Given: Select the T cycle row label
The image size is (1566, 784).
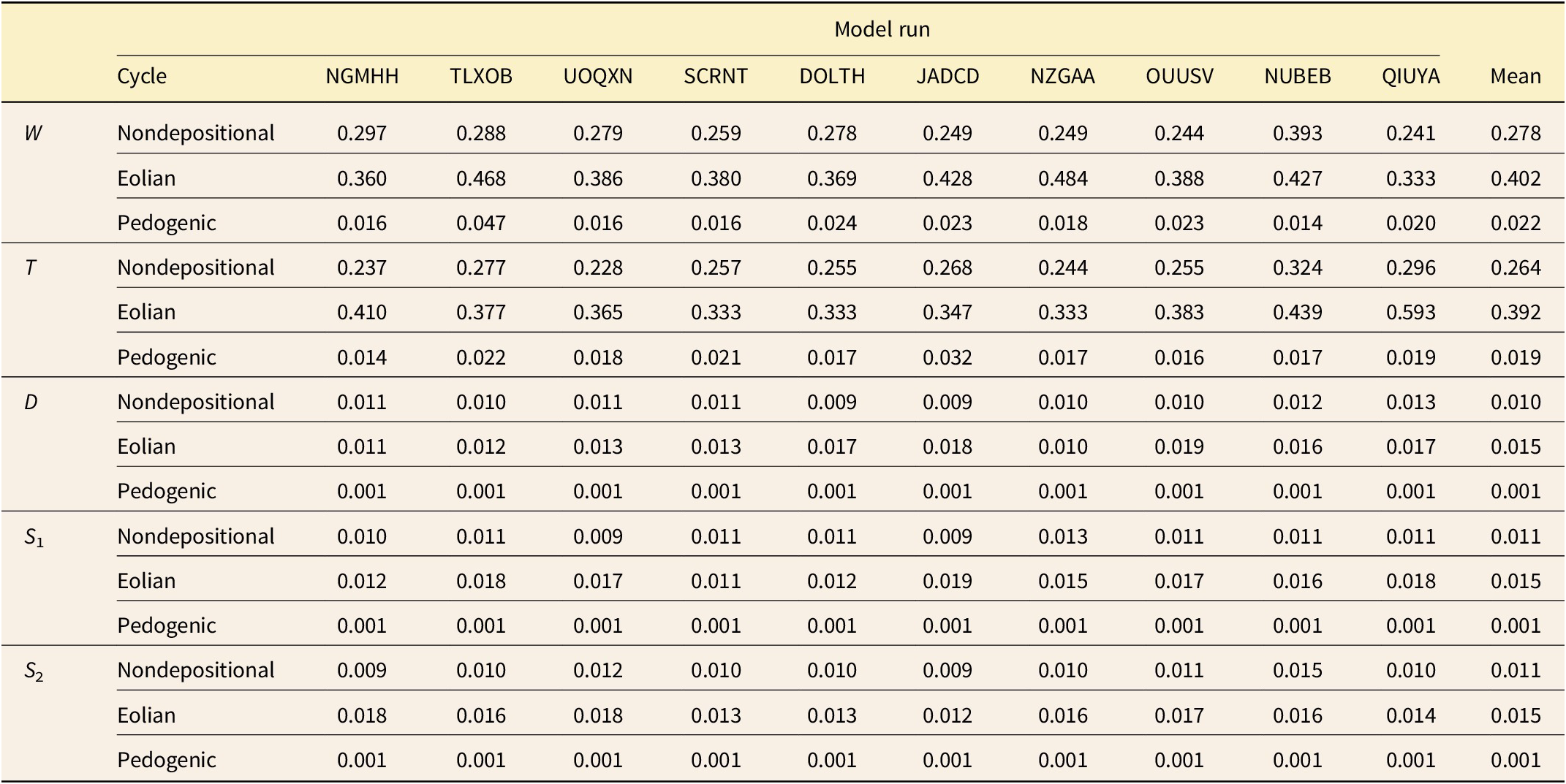Looking at the screenshot, I should click(30, 267).
